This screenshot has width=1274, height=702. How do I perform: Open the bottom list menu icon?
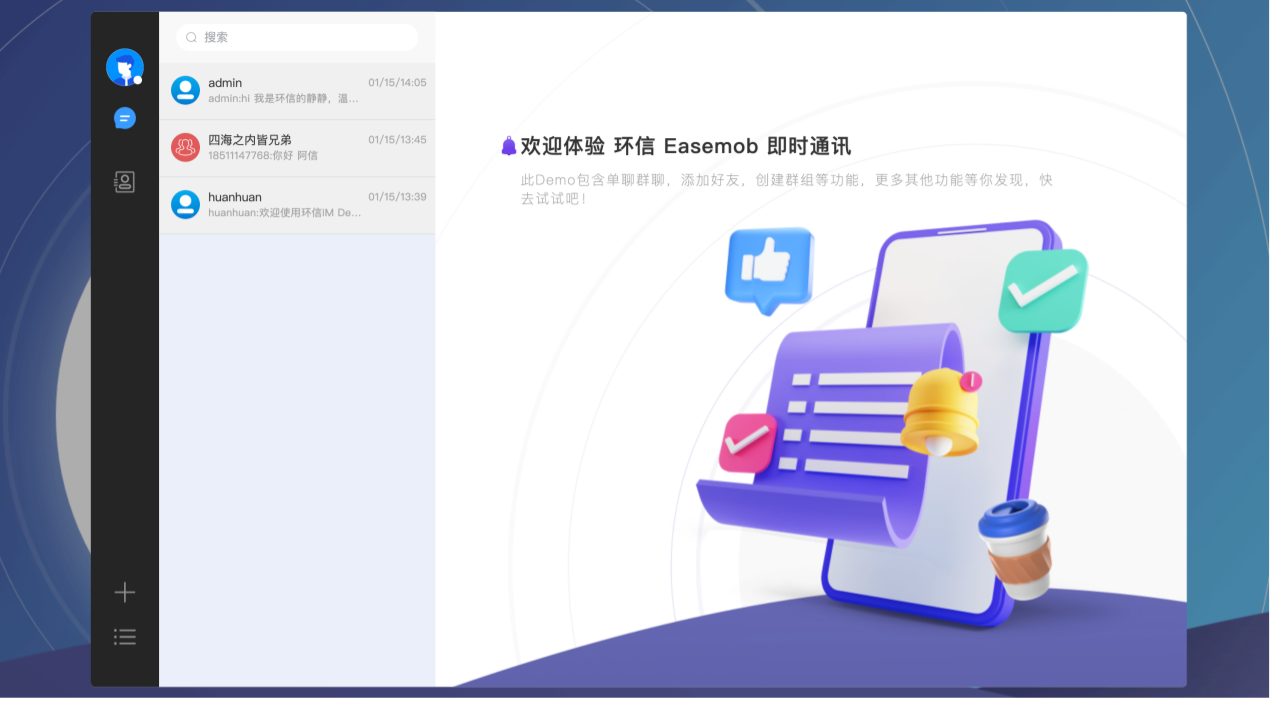click(124, 636)
